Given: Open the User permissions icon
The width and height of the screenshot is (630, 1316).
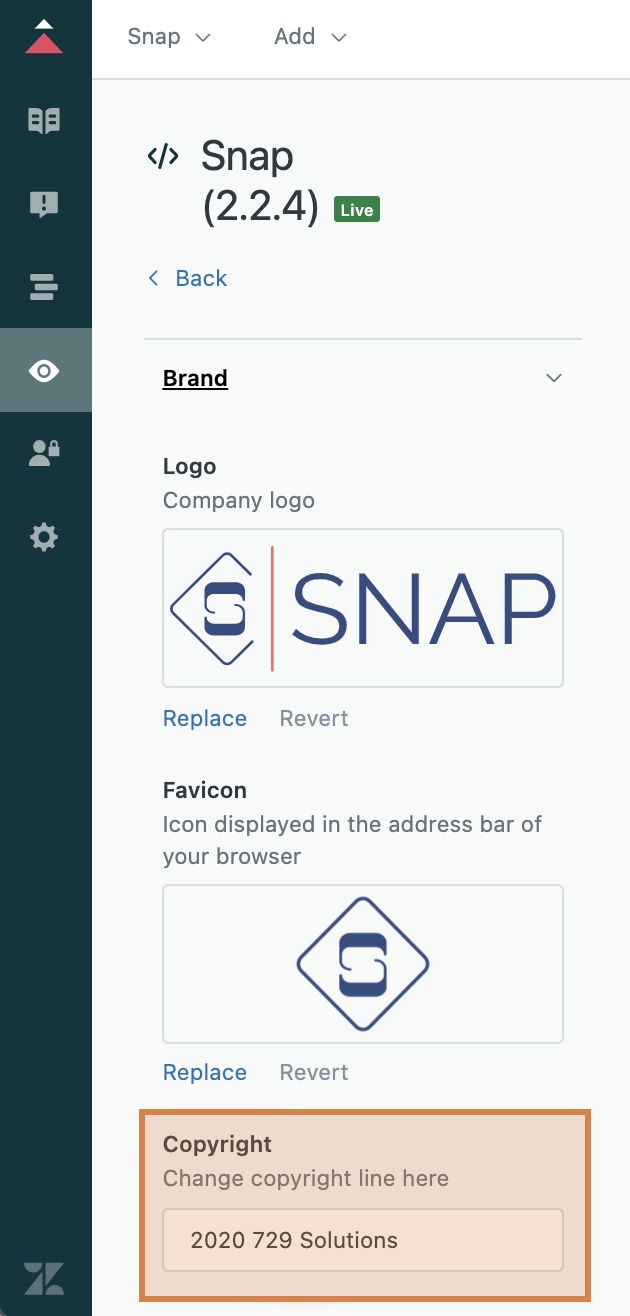Looking at the screenshot, I should [45, 453].
